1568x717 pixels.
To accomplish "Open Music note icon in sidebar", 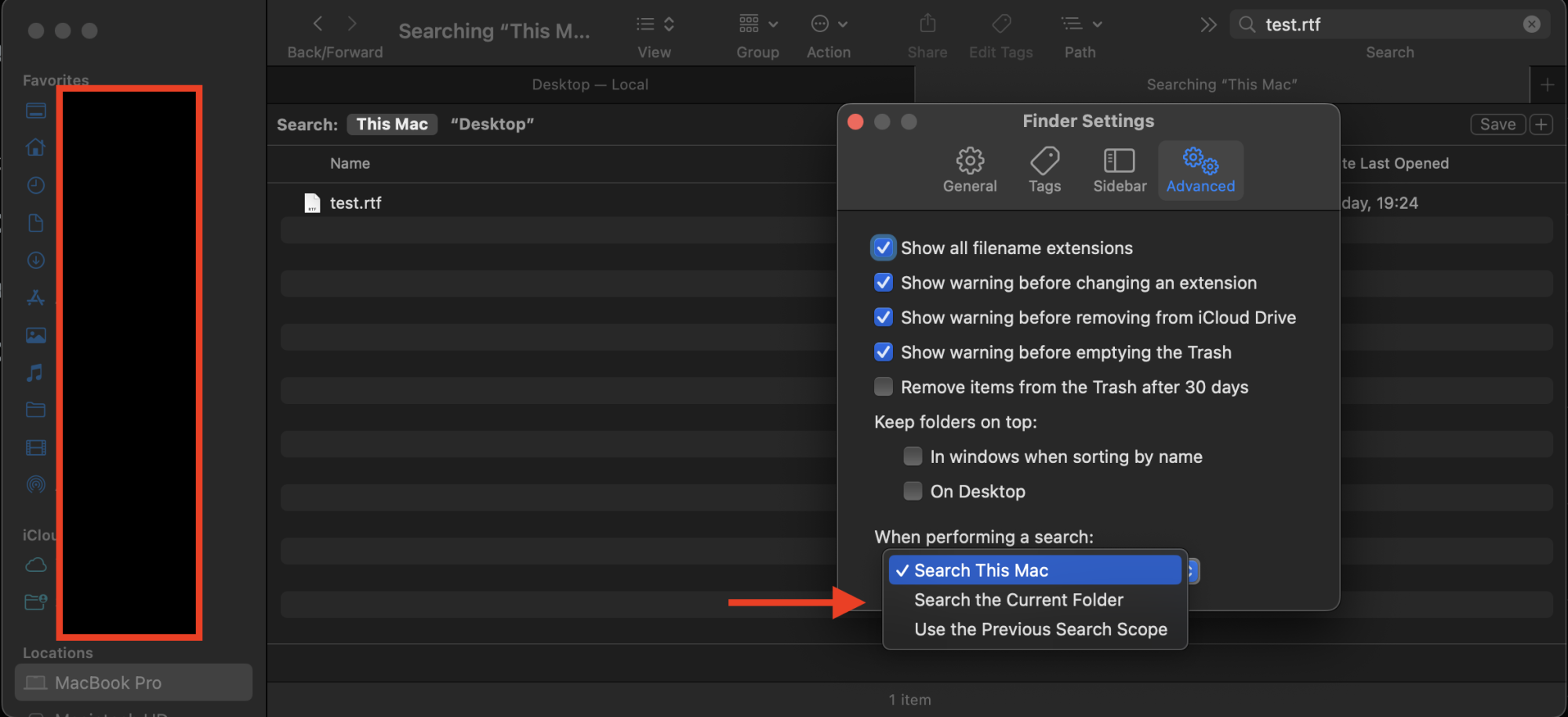I will coord(35,373).
